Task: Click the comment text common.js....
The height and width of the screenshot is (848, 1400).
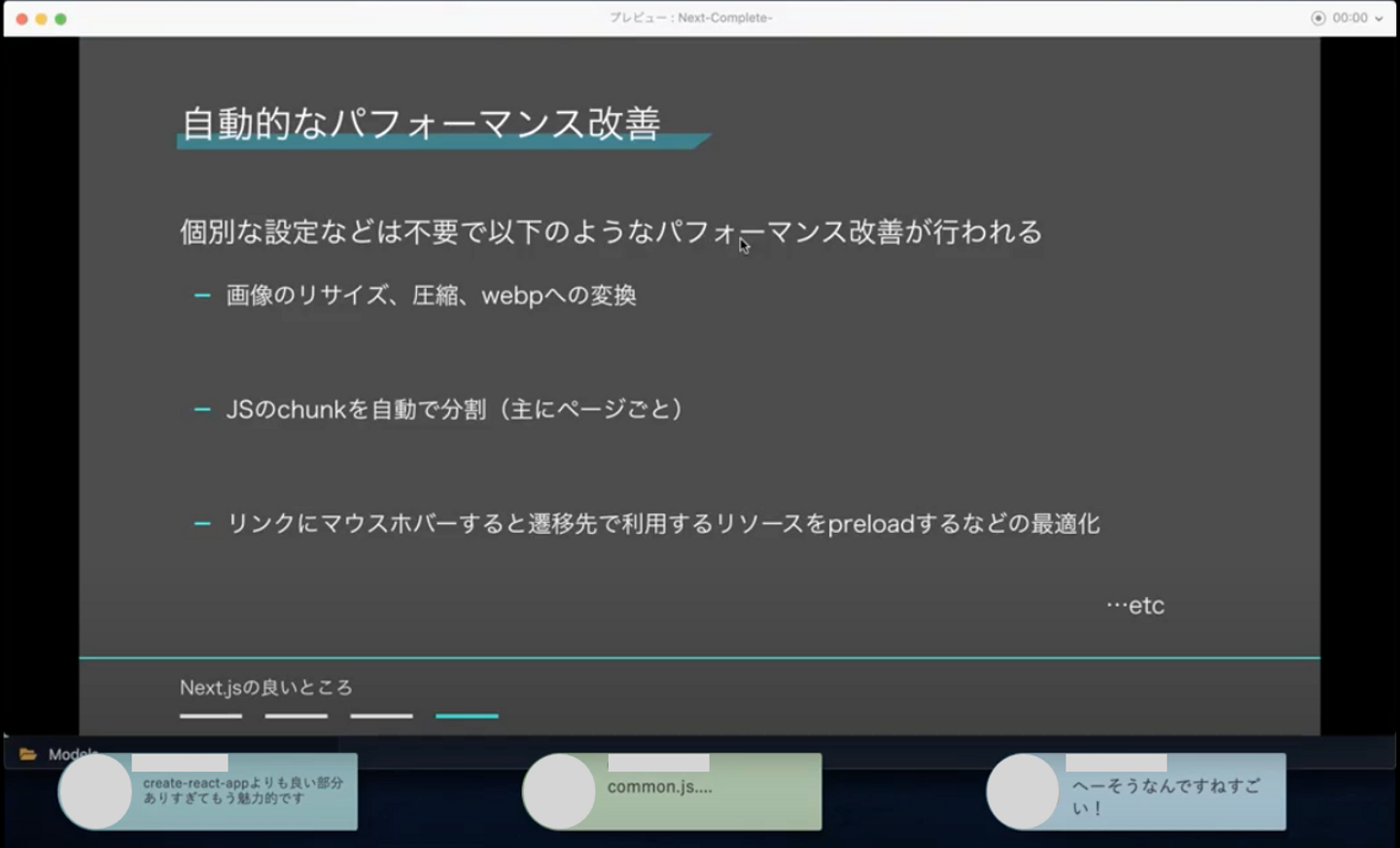Action: click(x=660, y=787)
